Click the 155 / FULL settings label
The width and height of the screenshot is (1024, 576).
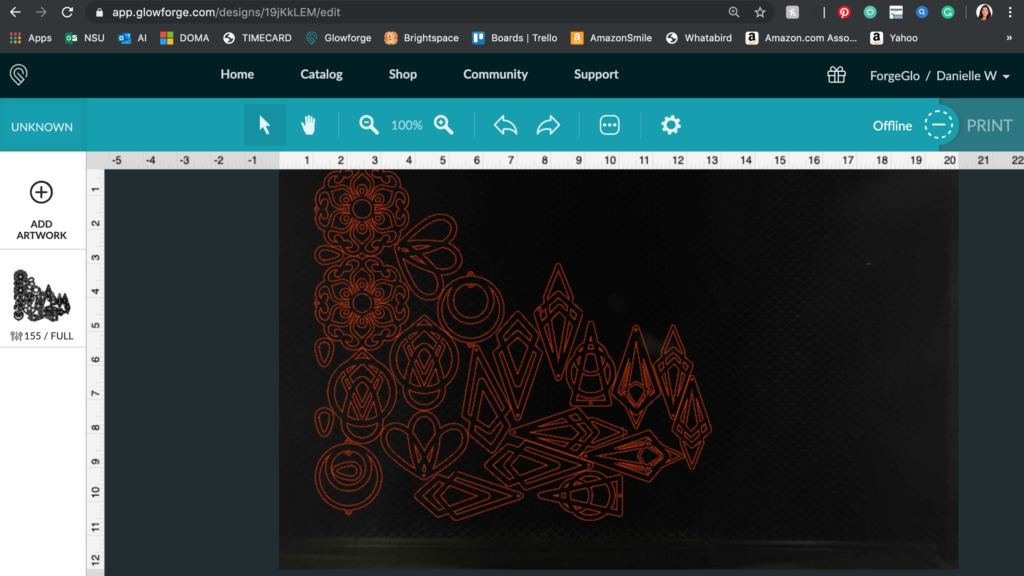tap(42, 336)
